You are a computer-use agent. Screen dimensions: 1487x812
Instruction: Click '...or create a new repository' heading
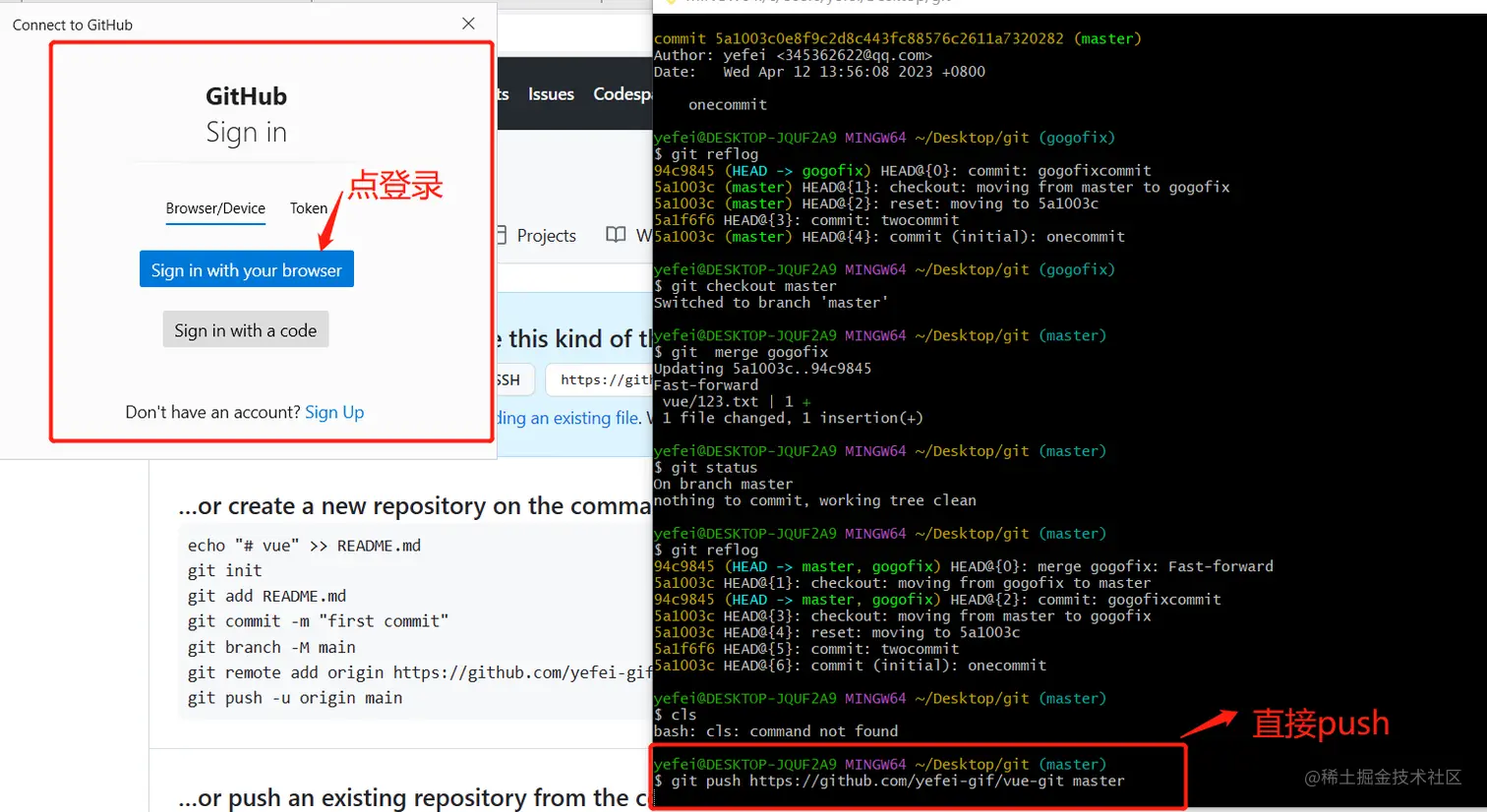[415, 506]
